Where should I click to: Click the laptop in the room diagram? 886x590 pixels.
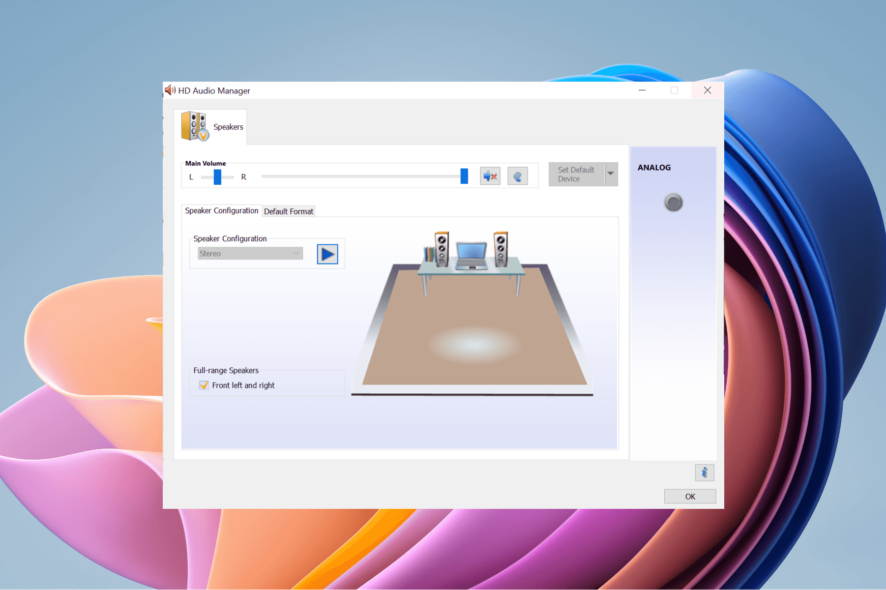pos(471,256)
